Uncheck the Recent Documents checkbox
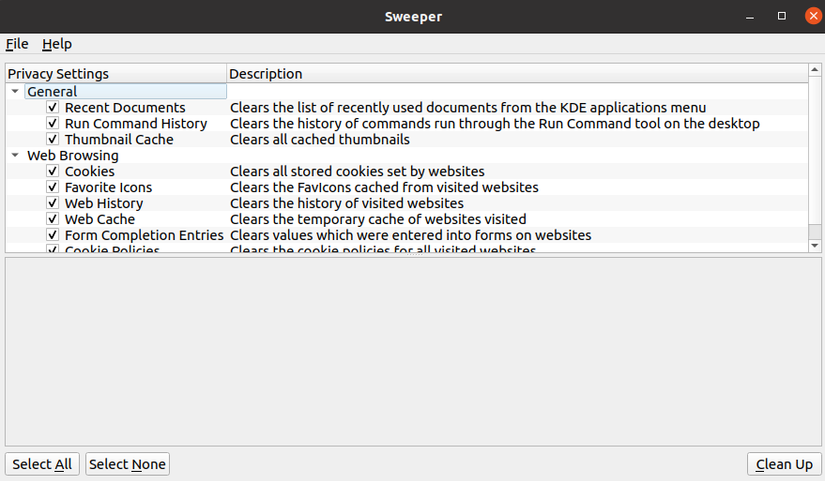Image resolution: width=825 pixels, height=481 pixels. [53, 108]
